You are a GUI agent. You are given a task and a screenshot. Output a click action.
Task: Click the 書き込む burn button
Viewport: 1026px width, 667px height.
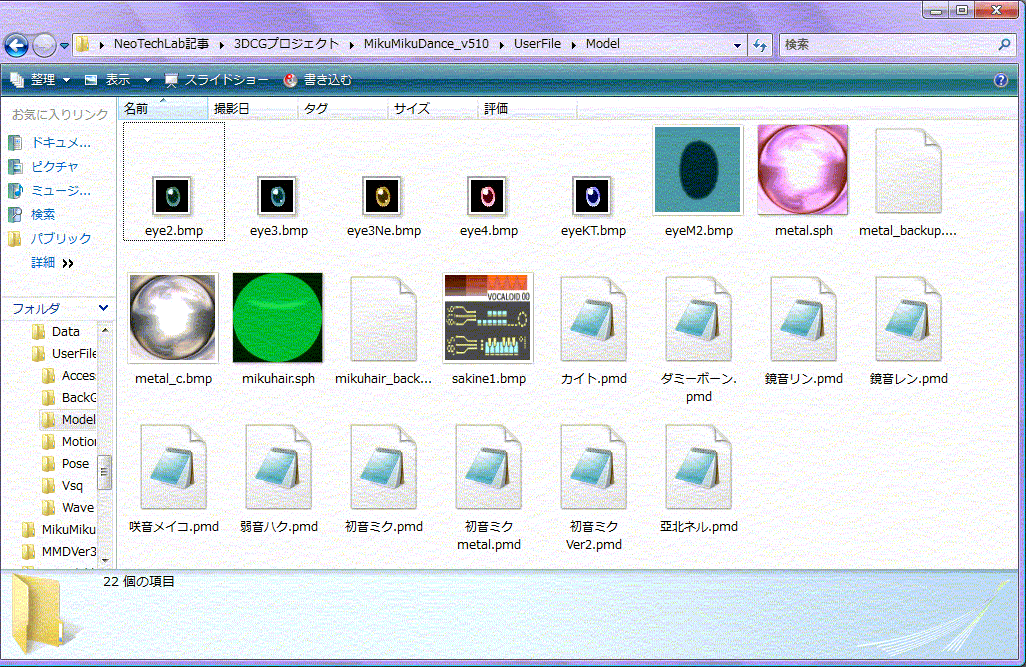pyautogui.click(x=318, y=80)
